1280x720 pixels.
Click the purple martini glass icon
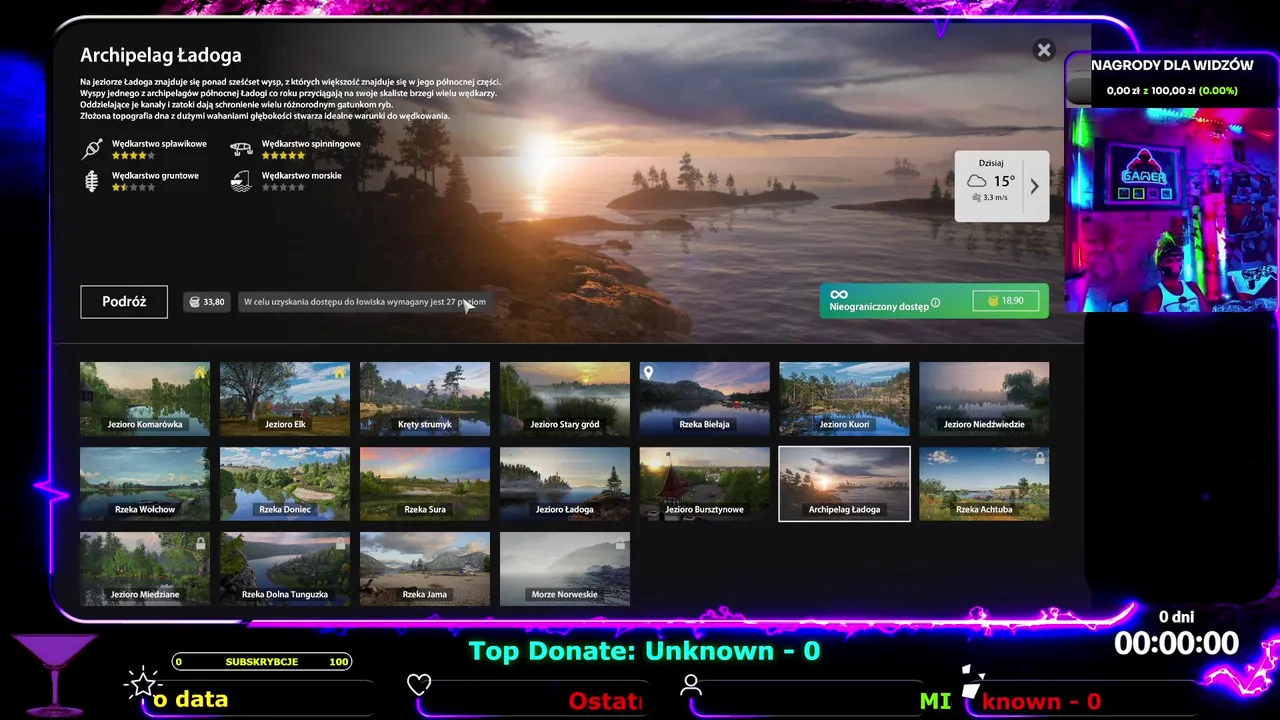pos(53,674)
